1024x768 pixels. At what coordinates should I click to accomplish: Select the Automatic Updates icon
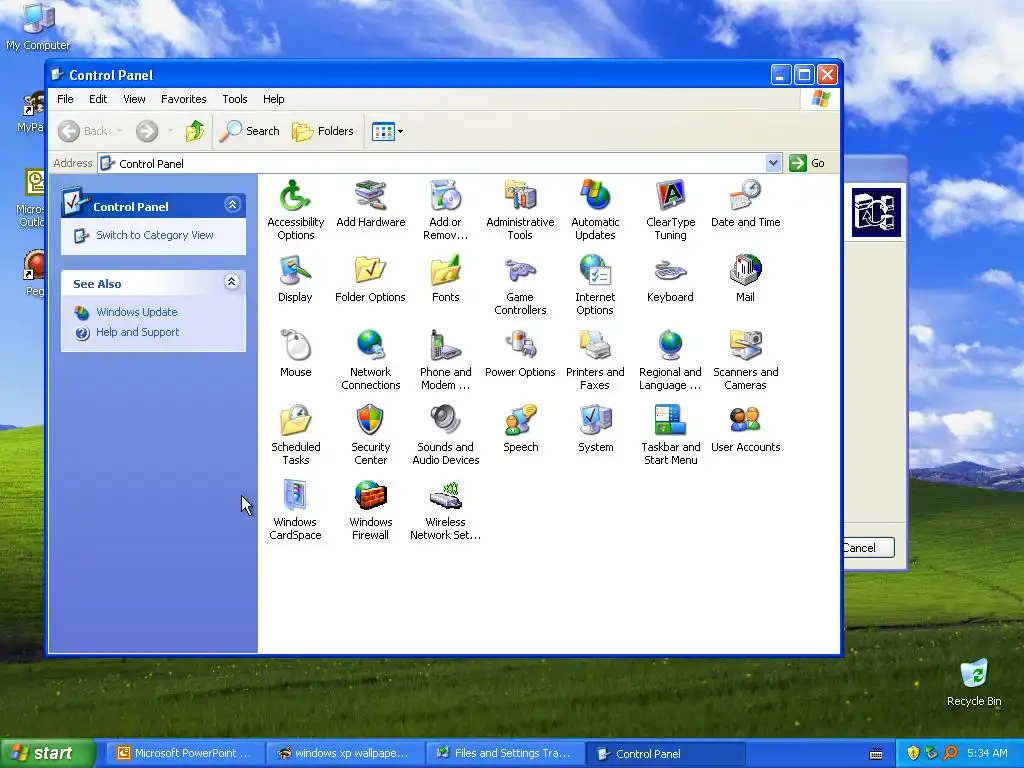[595, 196]
